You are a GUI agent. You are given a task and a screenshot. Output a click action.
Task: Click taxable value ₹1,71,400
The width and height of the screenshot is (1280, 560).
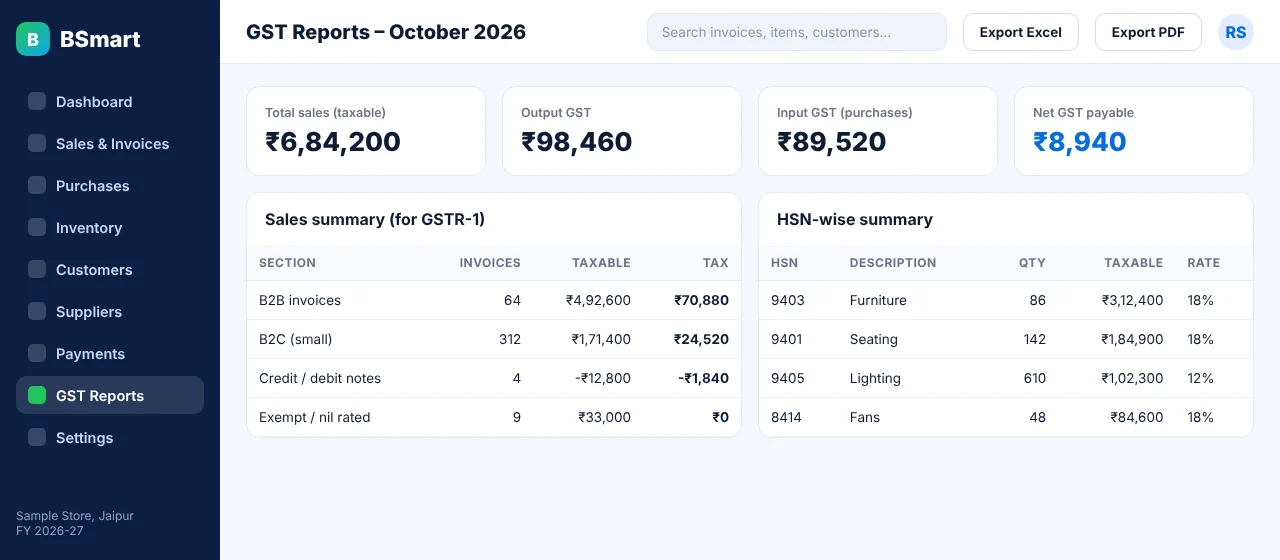[x=601, y=339]
